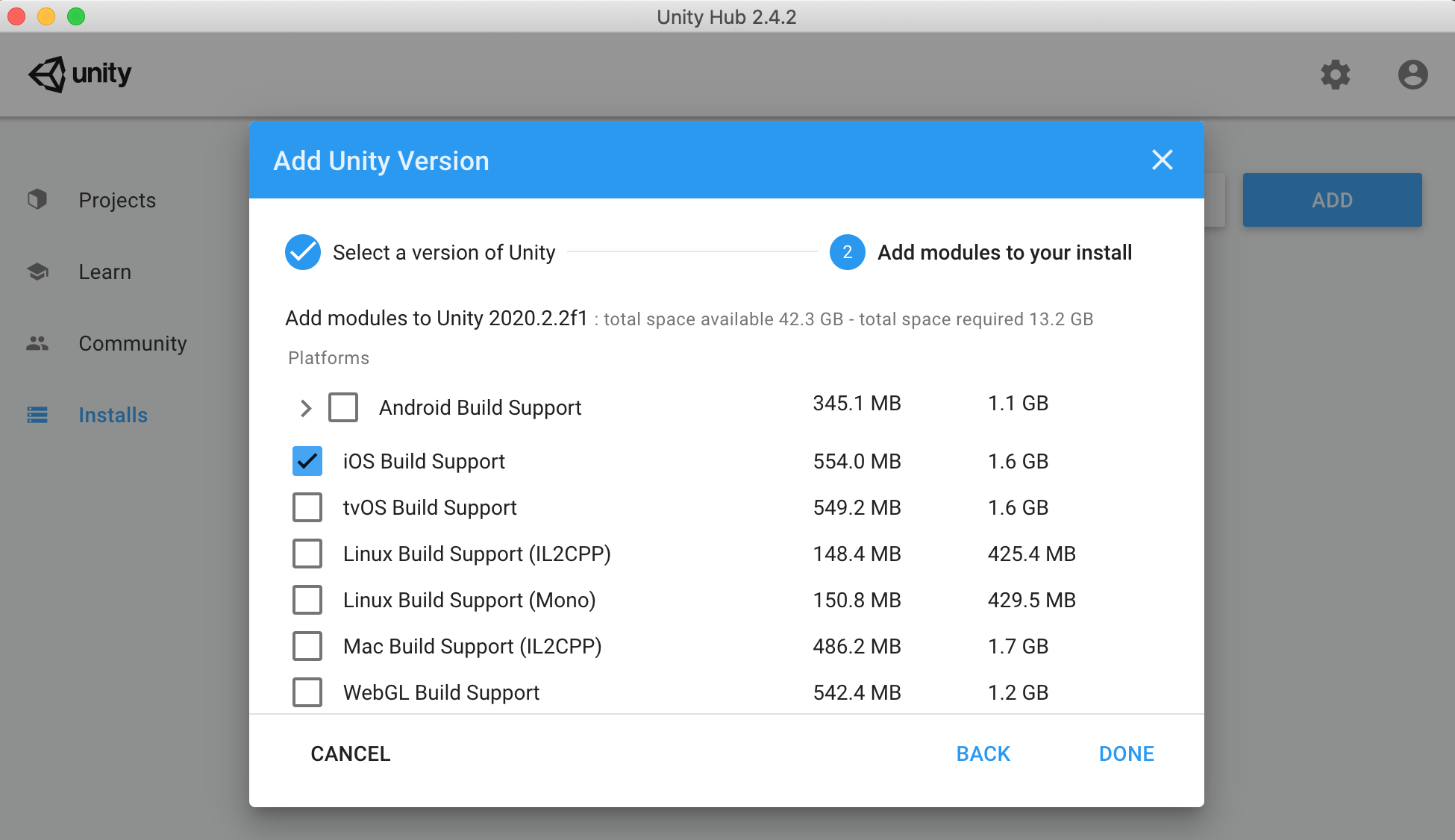The width and height of the screenshot is (1455, 840).
Task: Expand Android Build Support submodules
Action: click(x=305, y=408)
